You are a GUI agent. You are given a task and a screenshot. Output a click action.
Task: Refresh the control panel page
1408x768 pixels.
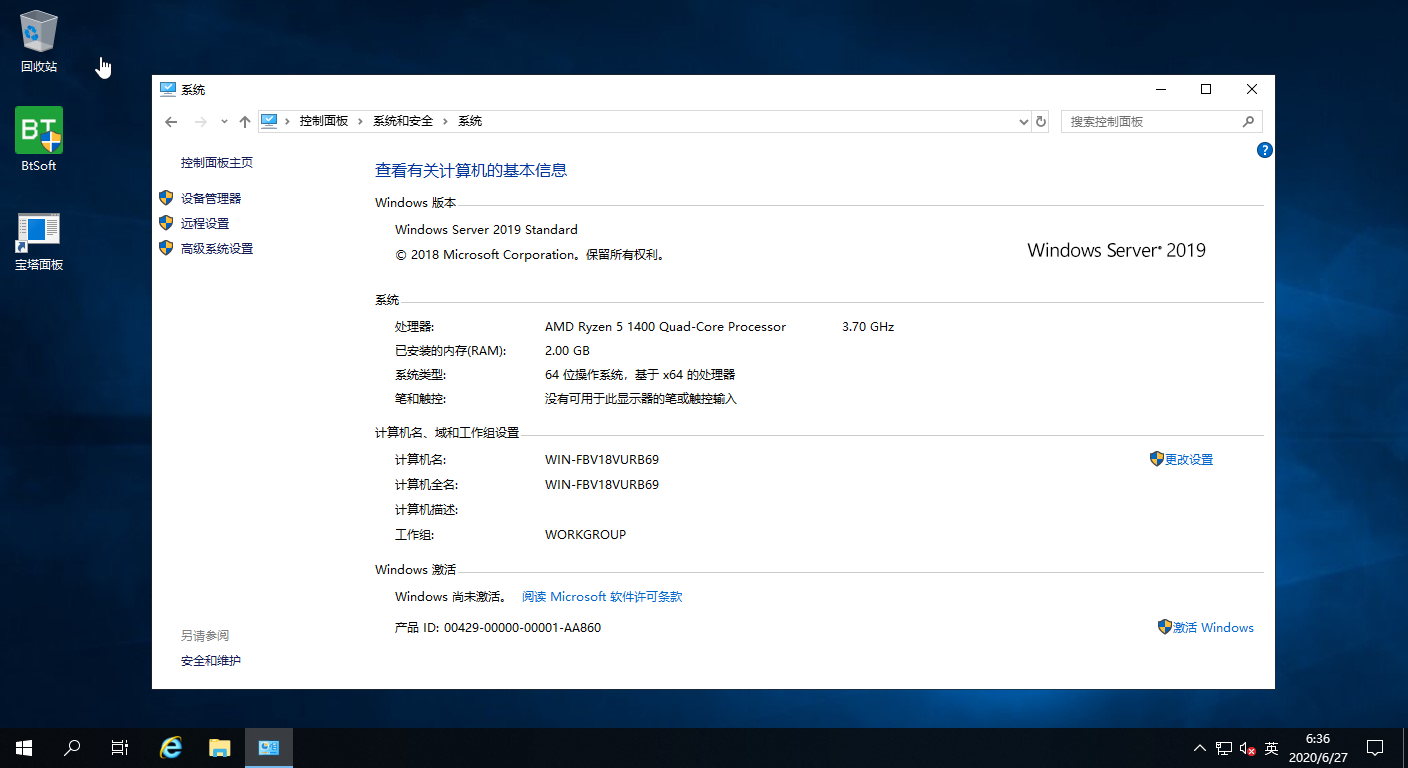click(x=1041, y=121)
